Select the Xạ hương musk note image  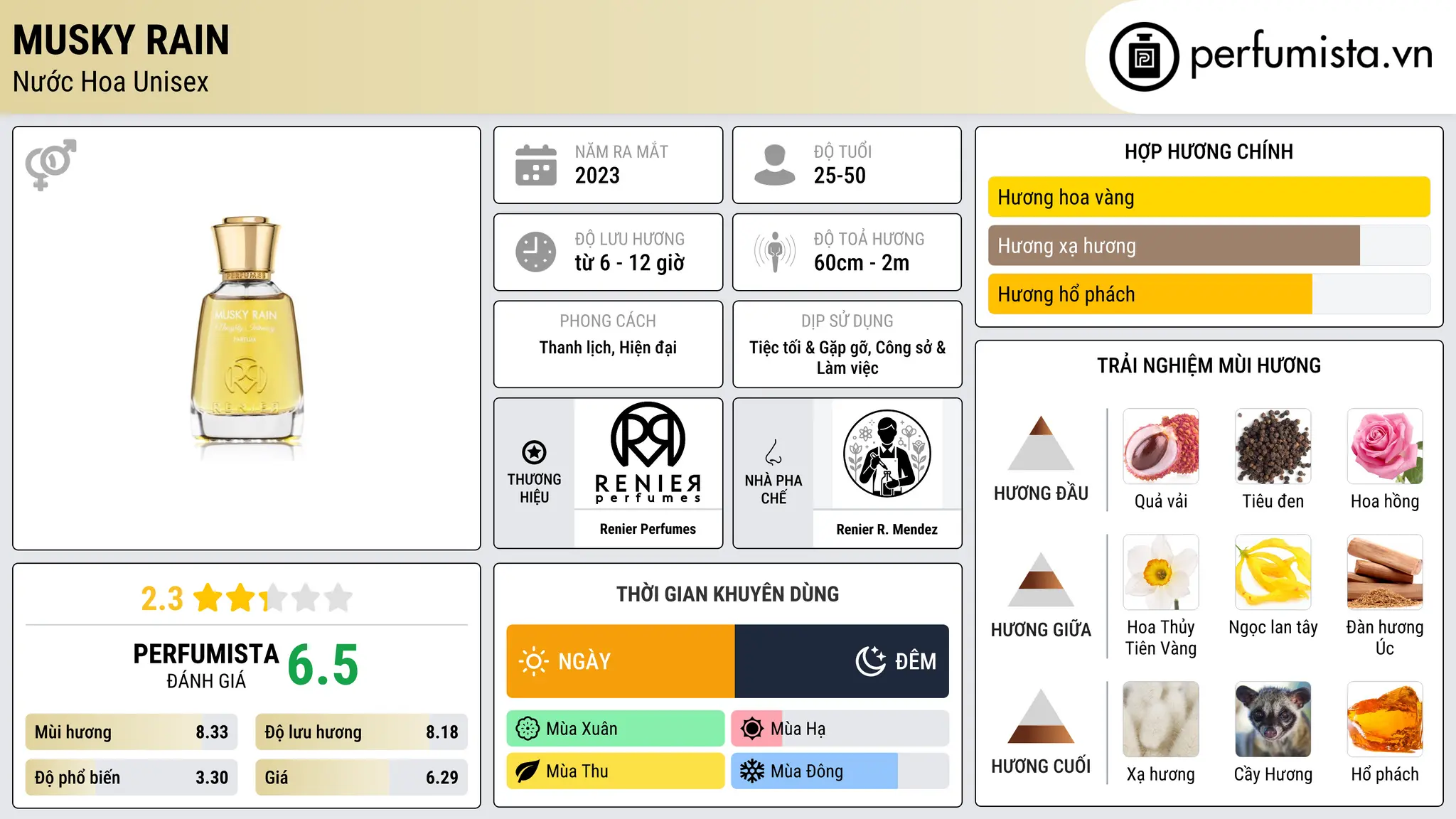(1161, 719)
